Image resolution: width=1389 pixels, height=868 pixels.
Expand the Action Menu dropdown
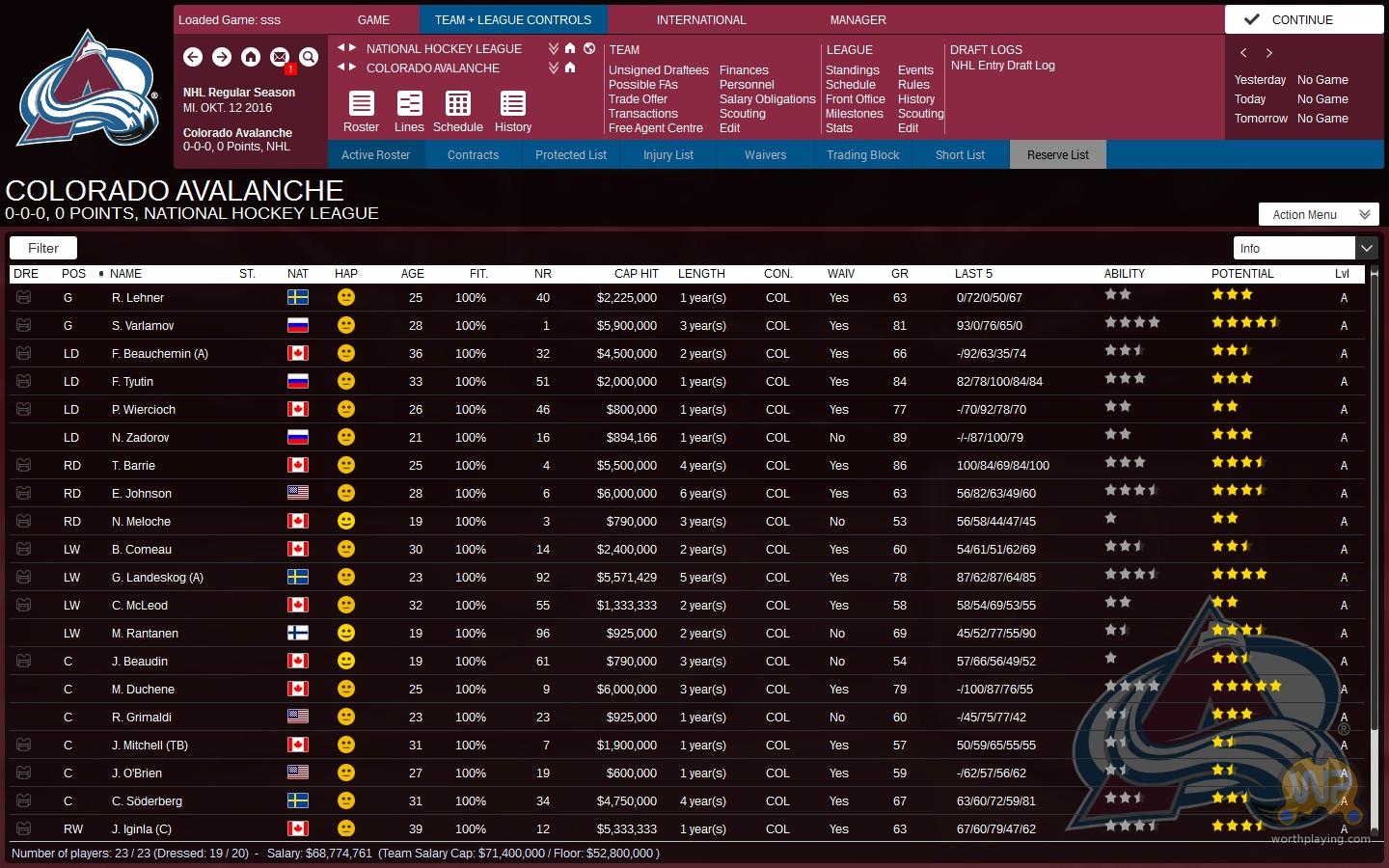(x=1319, y=215)
